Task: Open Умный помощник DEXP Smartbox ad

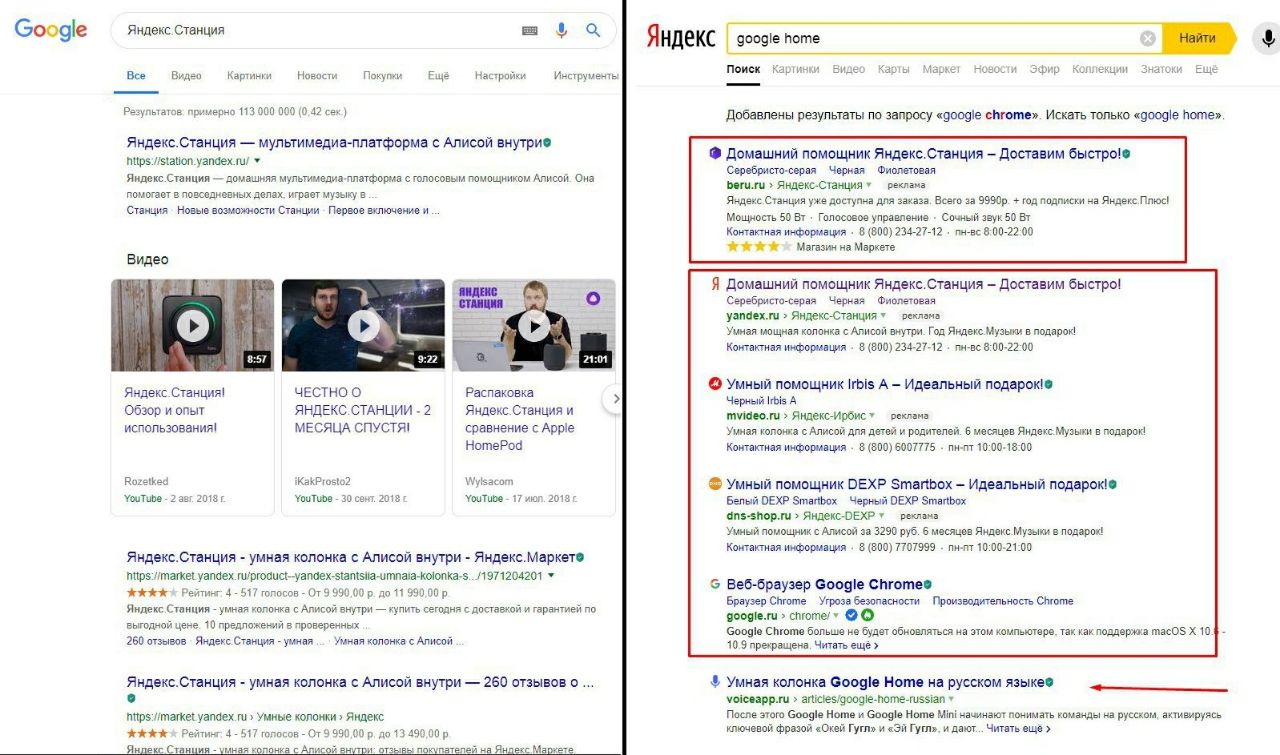Action: [917, 484]
